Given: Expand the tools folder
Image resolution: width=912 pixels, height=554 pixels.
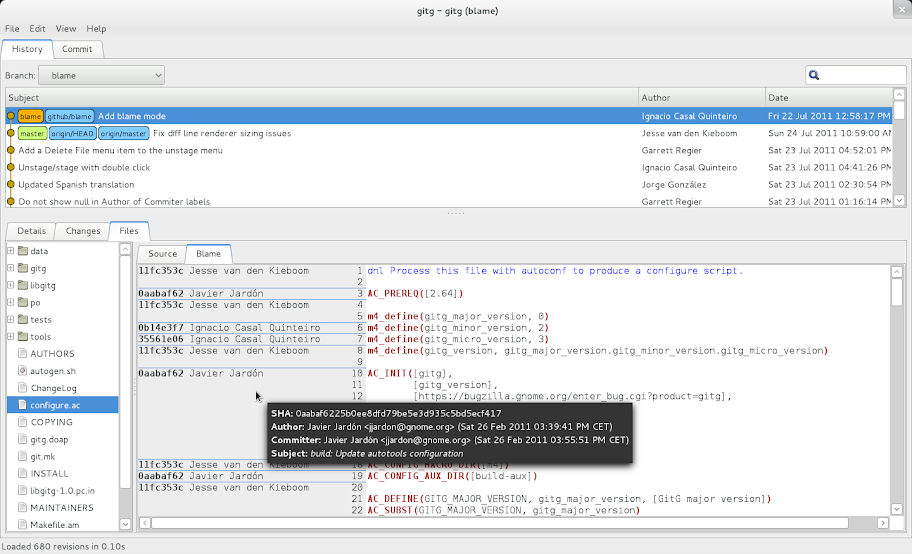Looking at the screenshot, I should [x=10, y=336].
